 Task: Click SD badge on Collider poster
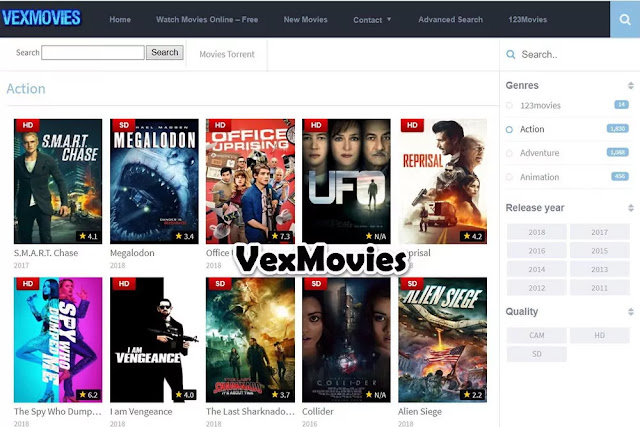(x=316, y=283)
